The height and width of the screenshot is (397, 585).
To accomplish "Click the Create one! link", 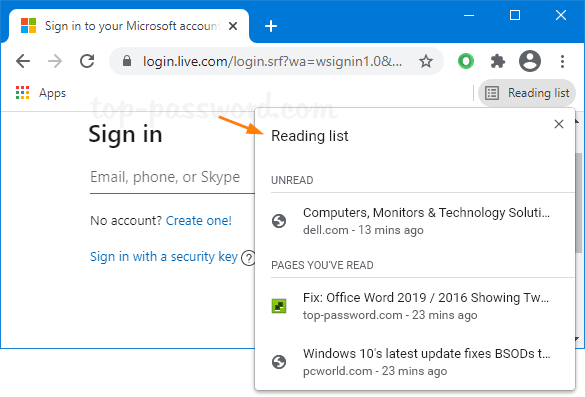I will (198, 221).
